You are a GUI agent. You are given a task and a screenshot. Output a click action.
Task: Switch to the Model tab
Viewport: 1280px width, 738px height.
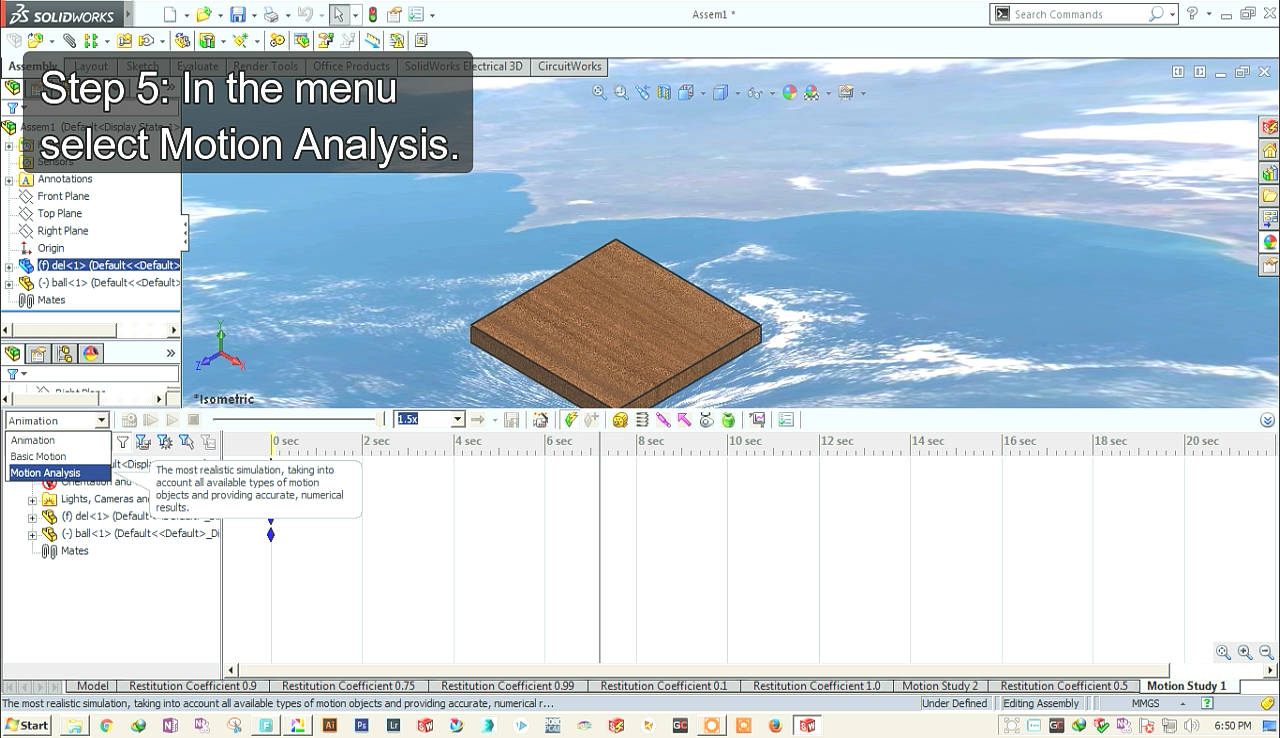tap(92, 686)
